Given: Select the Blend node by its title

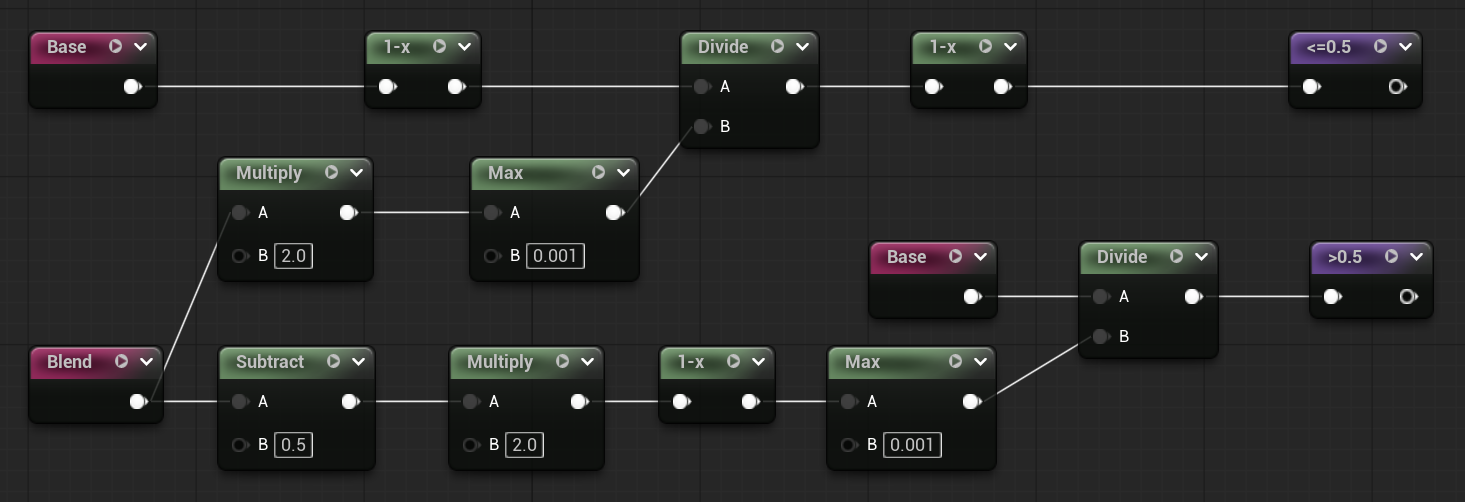Looking at the screenshot, I should pos(69,362).
